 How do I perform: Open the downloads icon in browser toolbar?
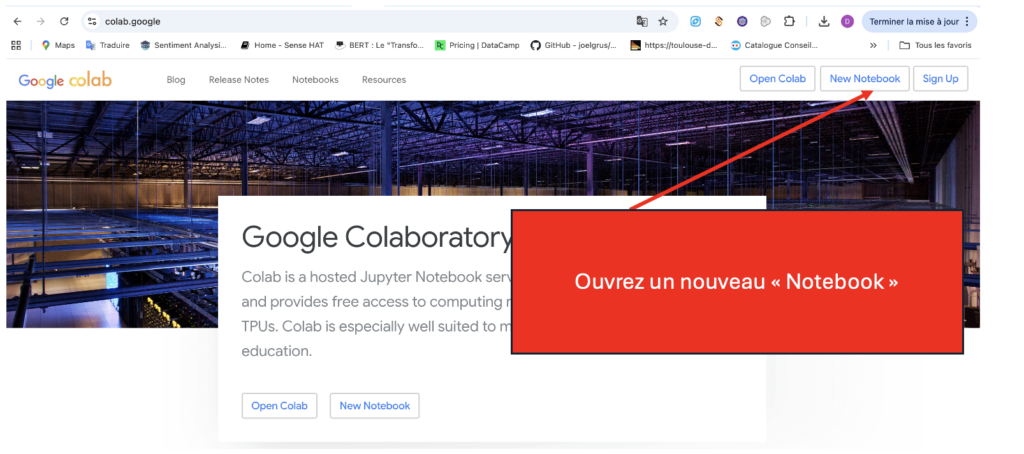[x=824, y=21]
